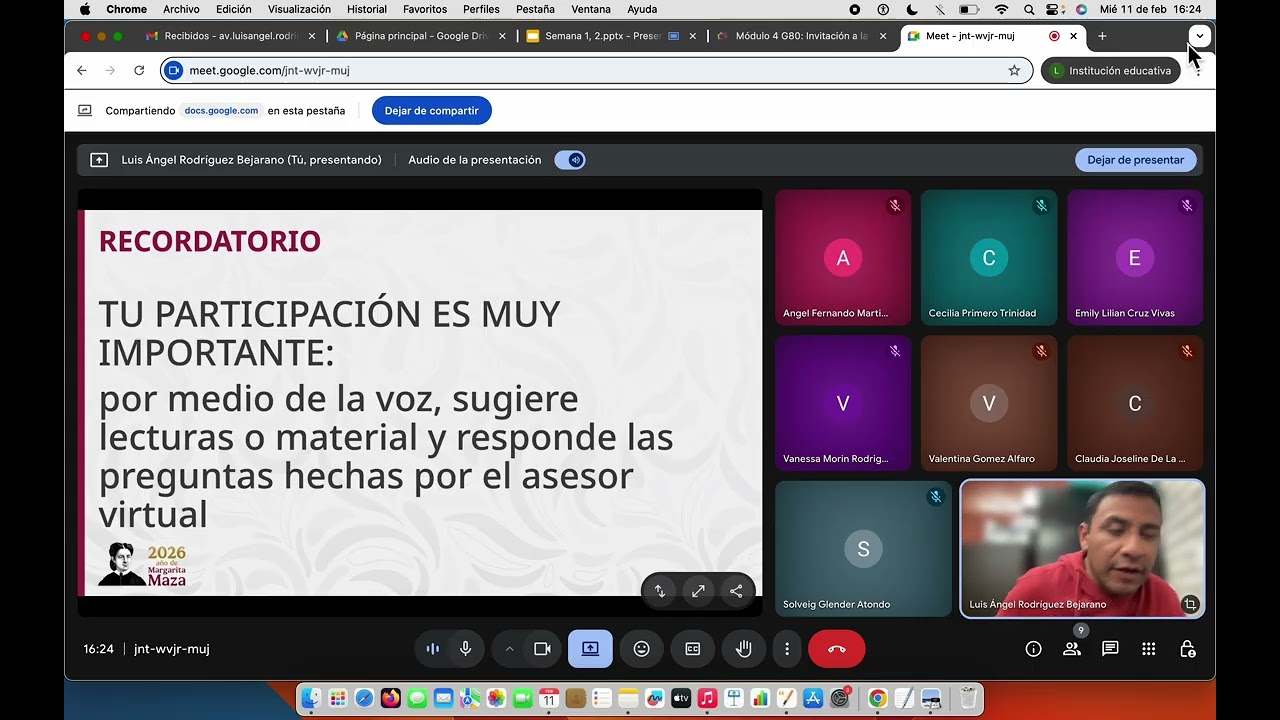This screenshot has width=1280, height=720.
Task: Select Claudia Joseline participant tile
Action: [1135, 403]
